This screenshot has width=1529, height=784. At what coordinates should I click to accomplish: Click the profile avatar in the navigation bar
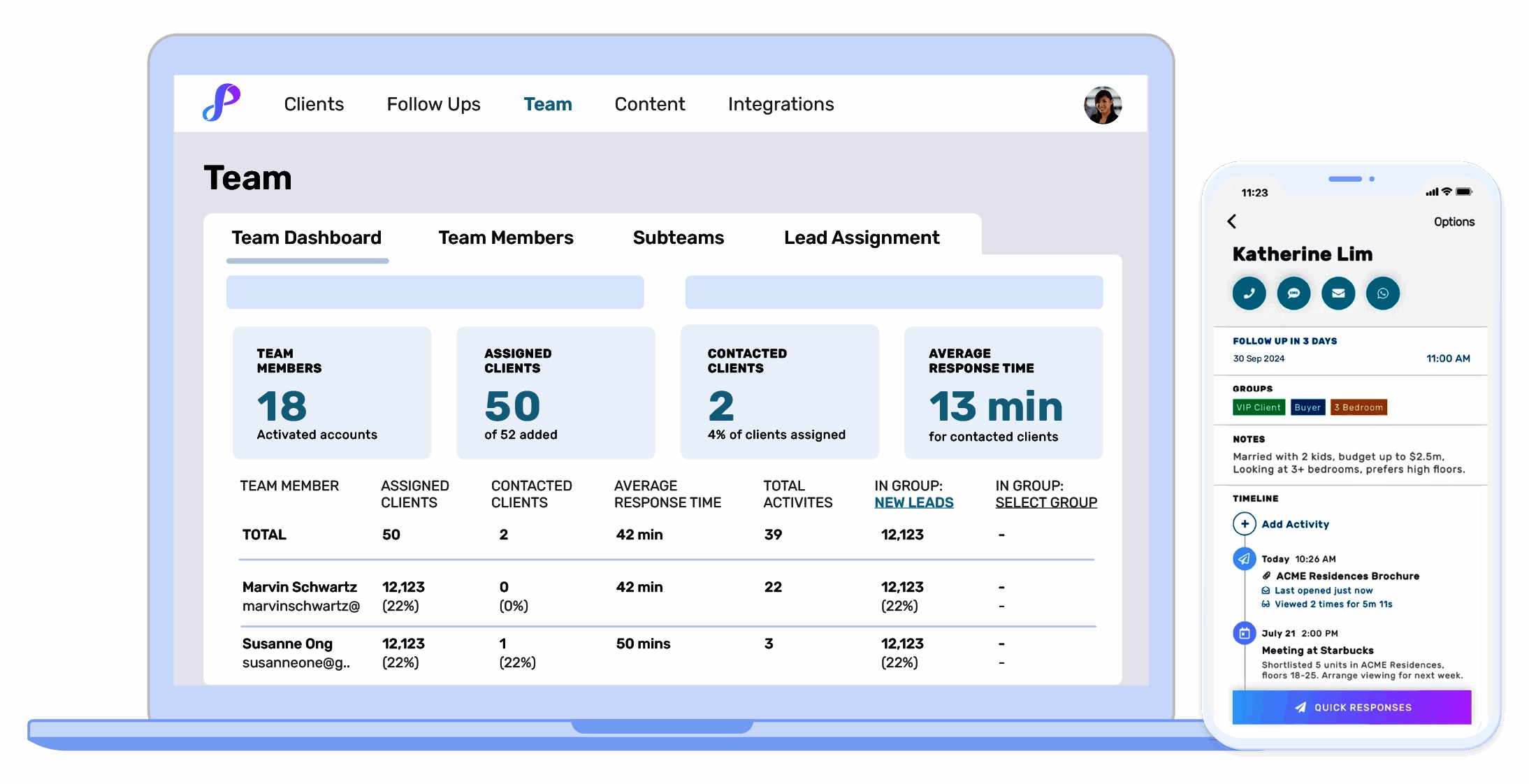1103,105
